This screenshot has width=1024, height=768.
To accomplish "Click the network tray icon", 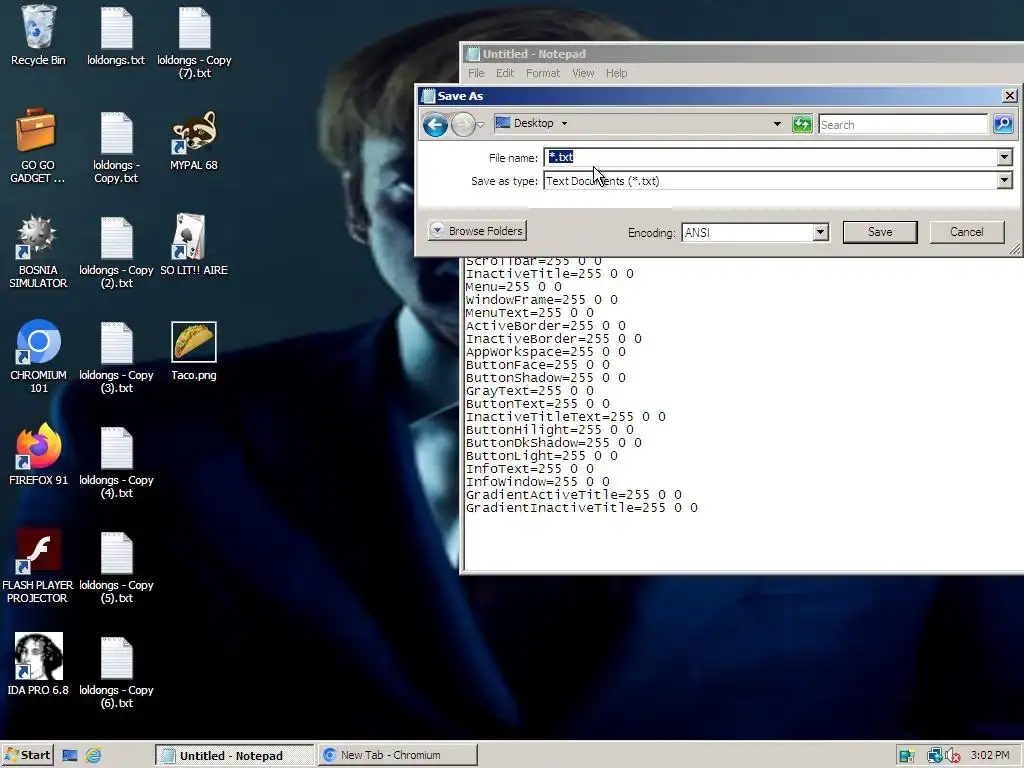I will [935, 756].
